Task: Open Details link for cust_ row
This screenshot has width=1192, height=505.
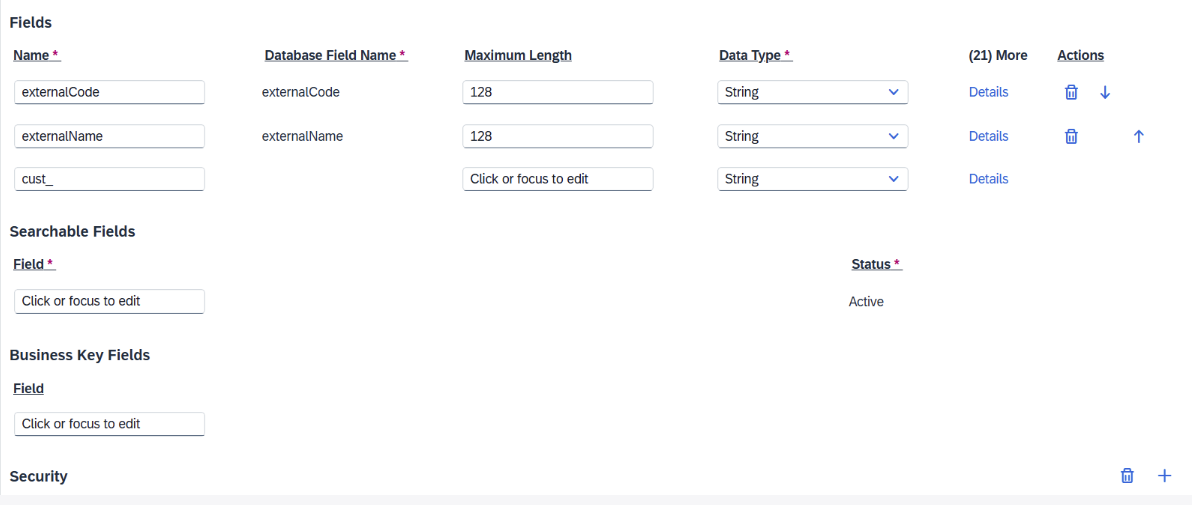Action: click(988, 179)
